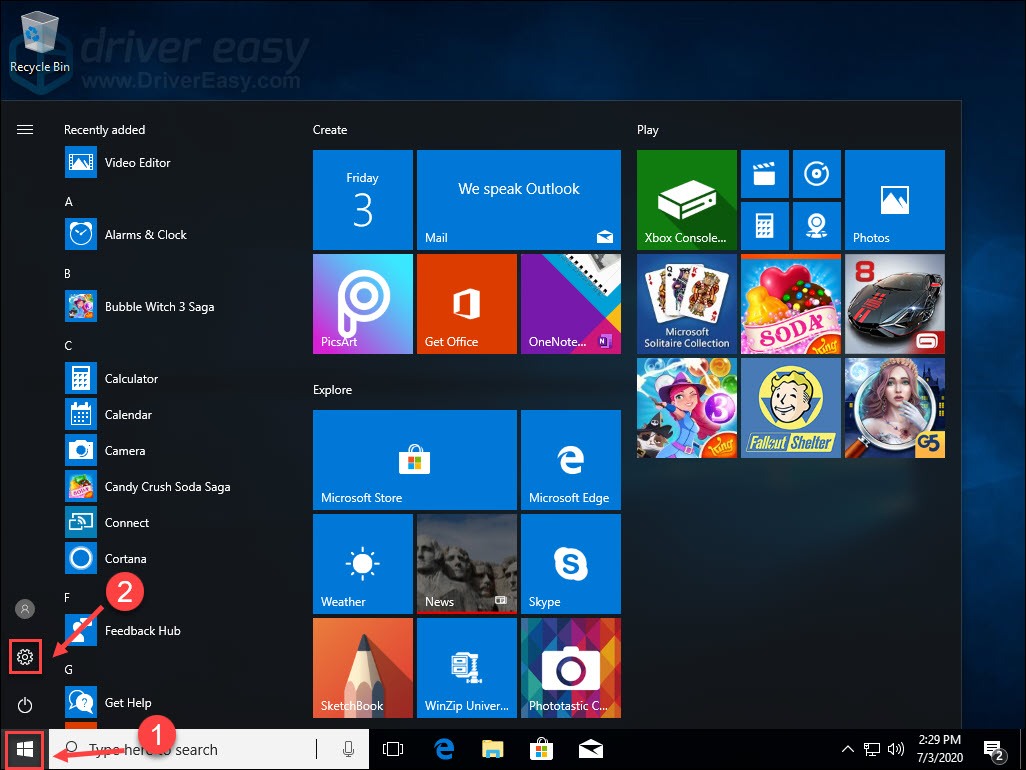The height and width of the screenshot is (770, 1026).
Task: Launch the Bubble Witch 3 game tile
Action: [686, 408]
